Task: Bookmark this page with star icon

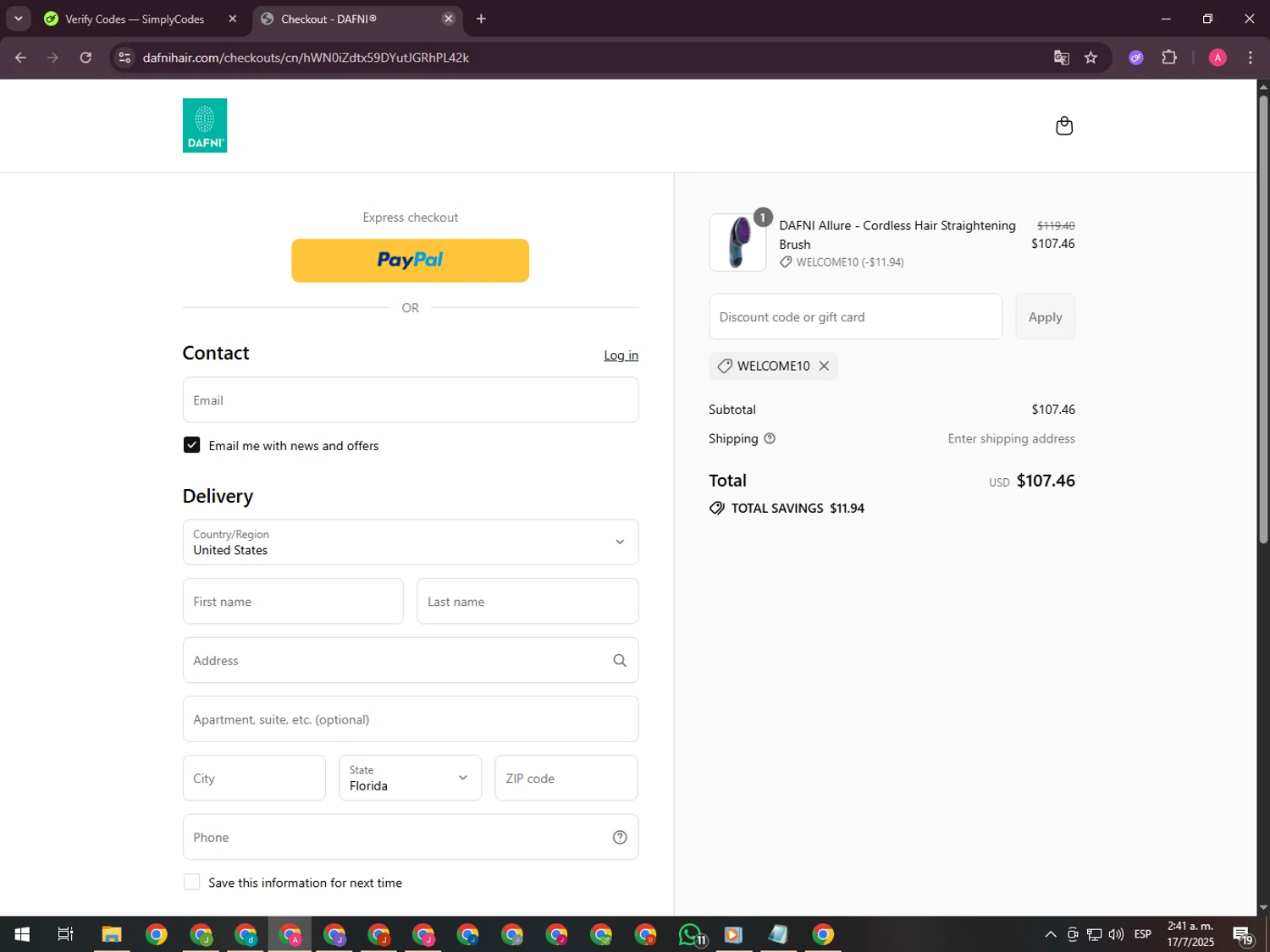Action: 1091,58
